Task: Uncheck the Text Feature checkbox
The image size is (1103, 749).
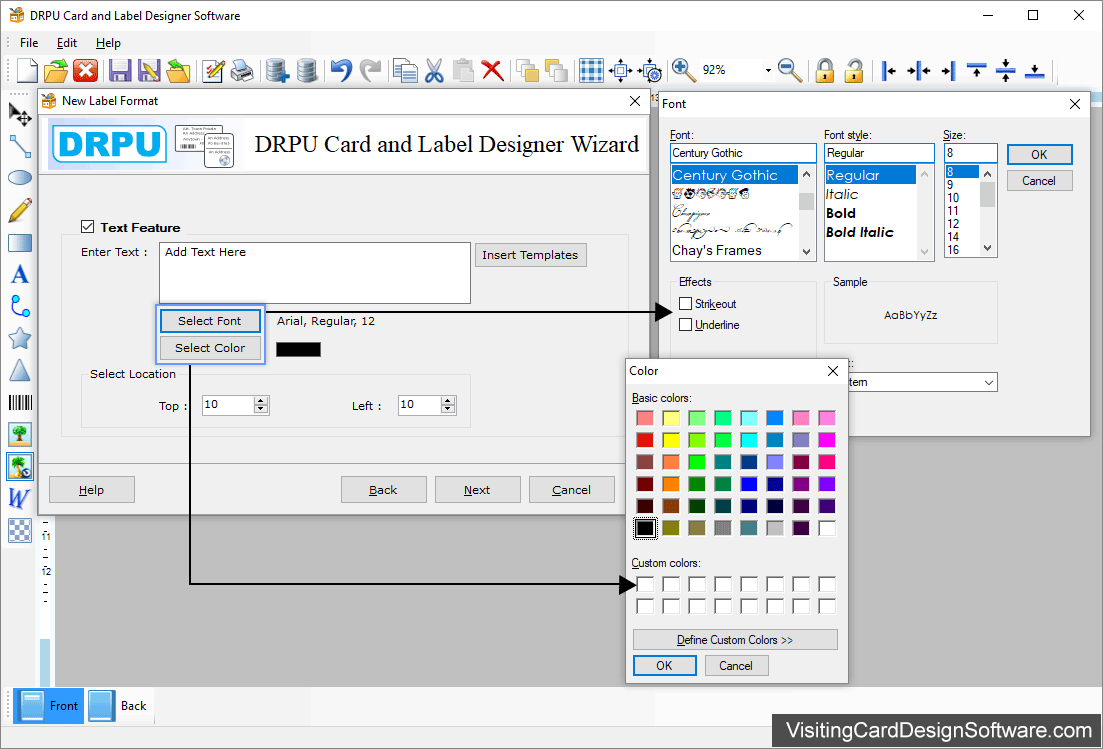Action: [x=87, y=226]
